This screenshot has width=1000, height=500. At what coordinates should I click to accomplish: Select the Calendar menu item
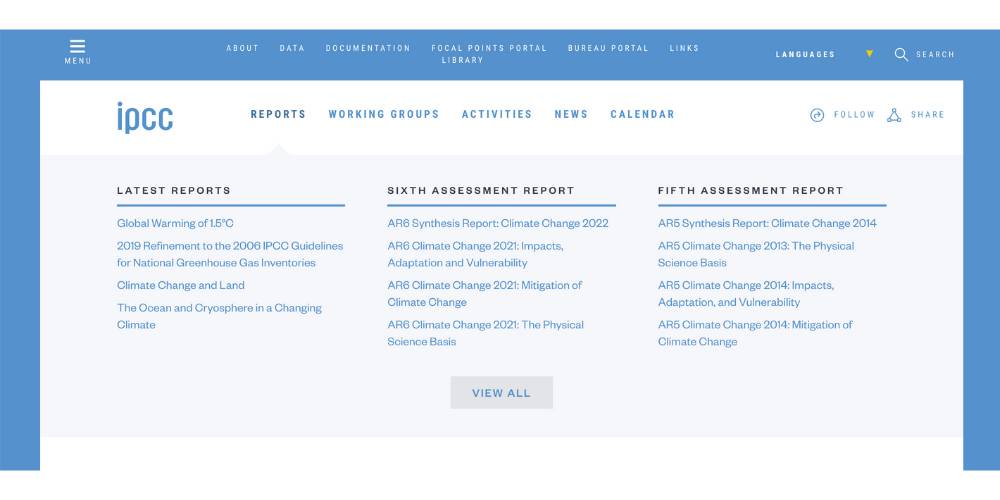(642, 114)
